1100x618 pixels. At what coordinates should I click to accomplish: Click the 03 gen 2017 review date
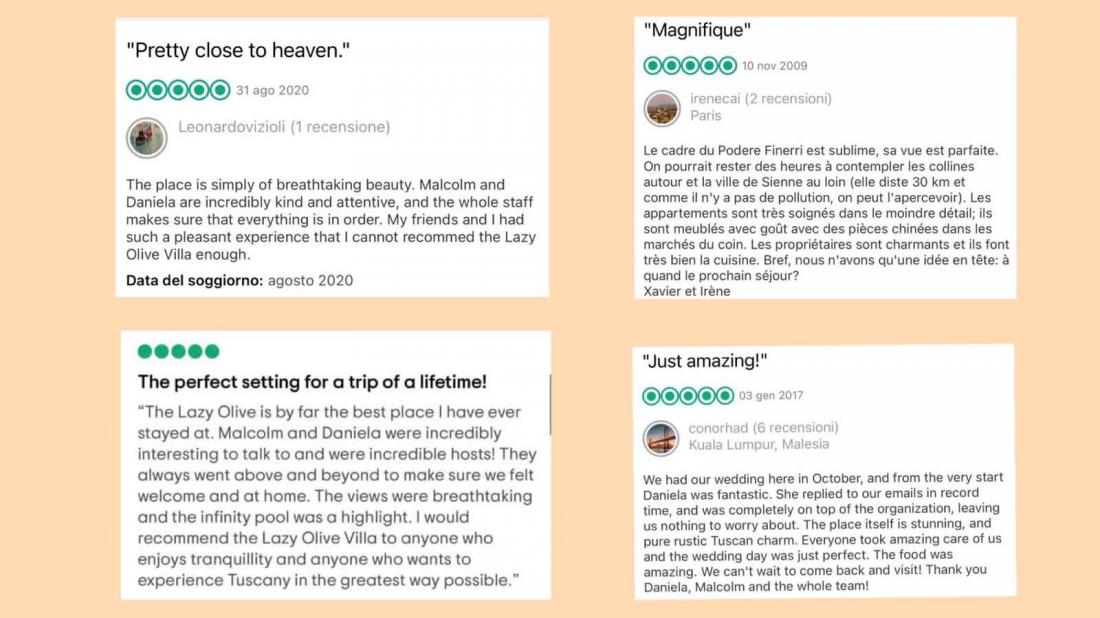point(771,396)
